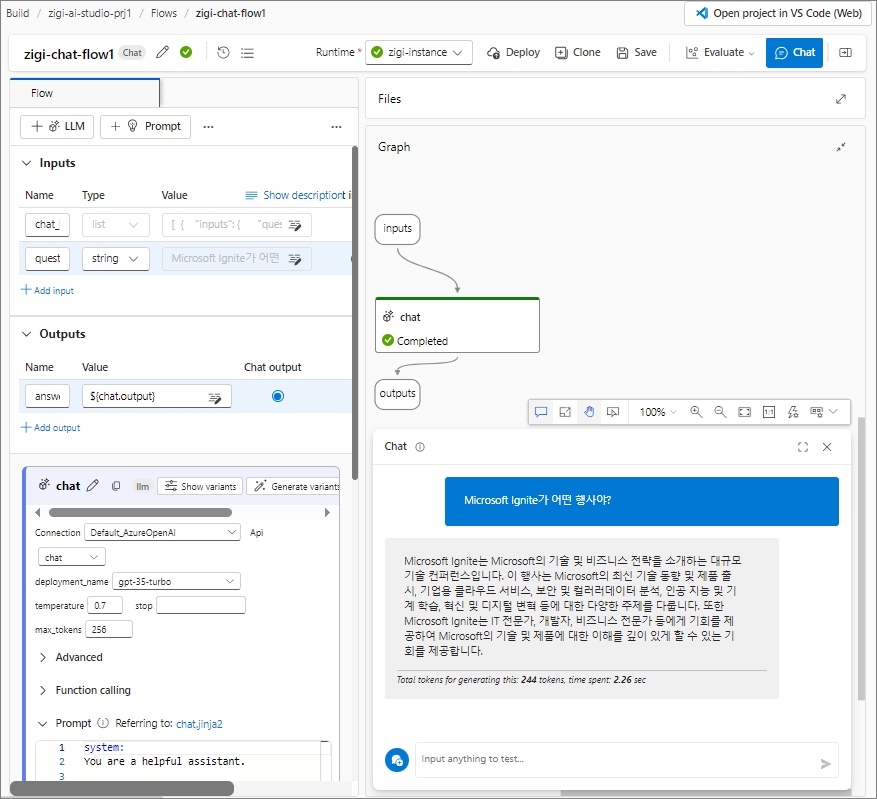Open Prompt info icon
The image size is (877, 799).
coord(103,723)
